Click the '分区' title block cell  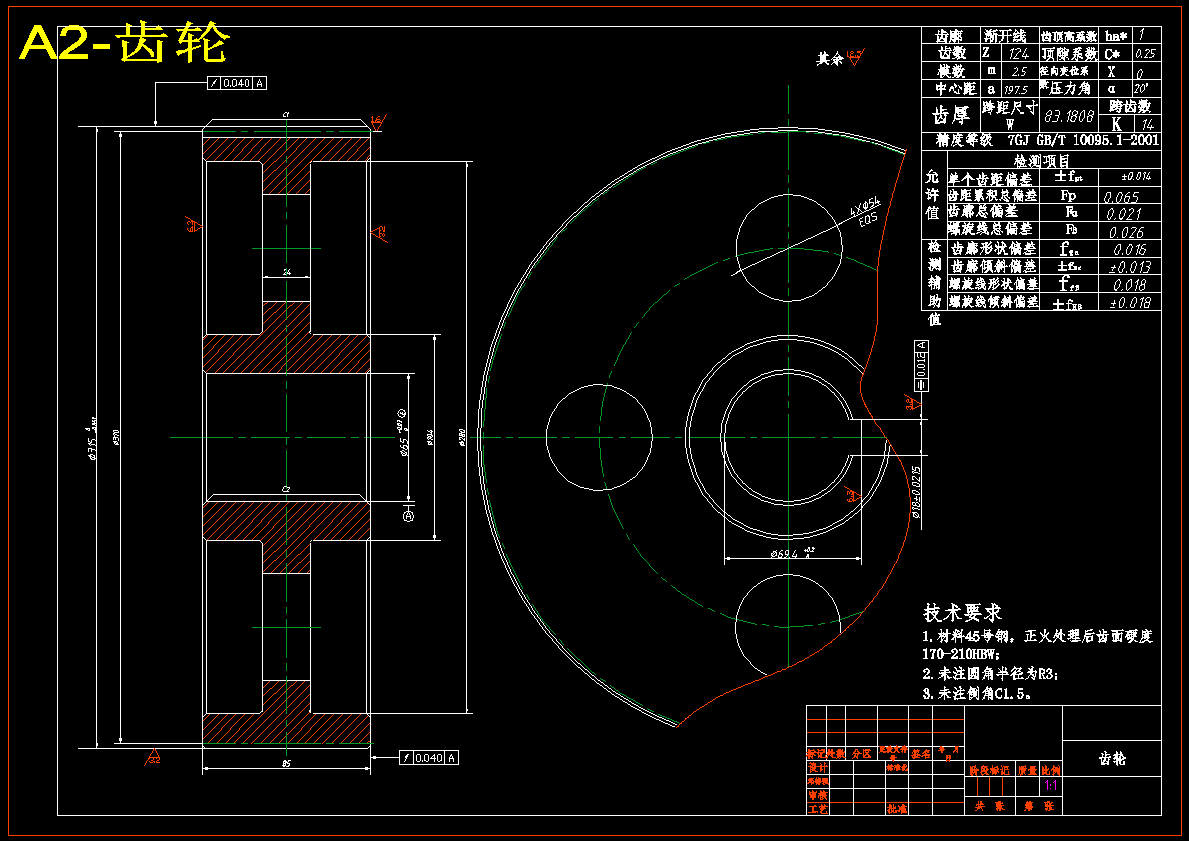[861, 754]
